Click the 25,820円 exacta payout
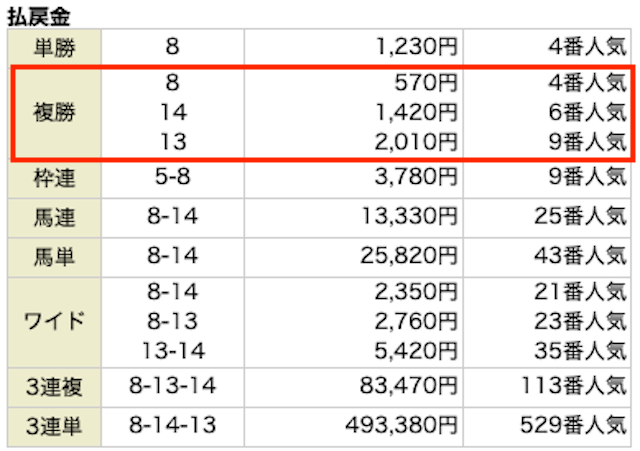Image resolution: width=640 pixels, height=451 pixels. click(409, 256)
